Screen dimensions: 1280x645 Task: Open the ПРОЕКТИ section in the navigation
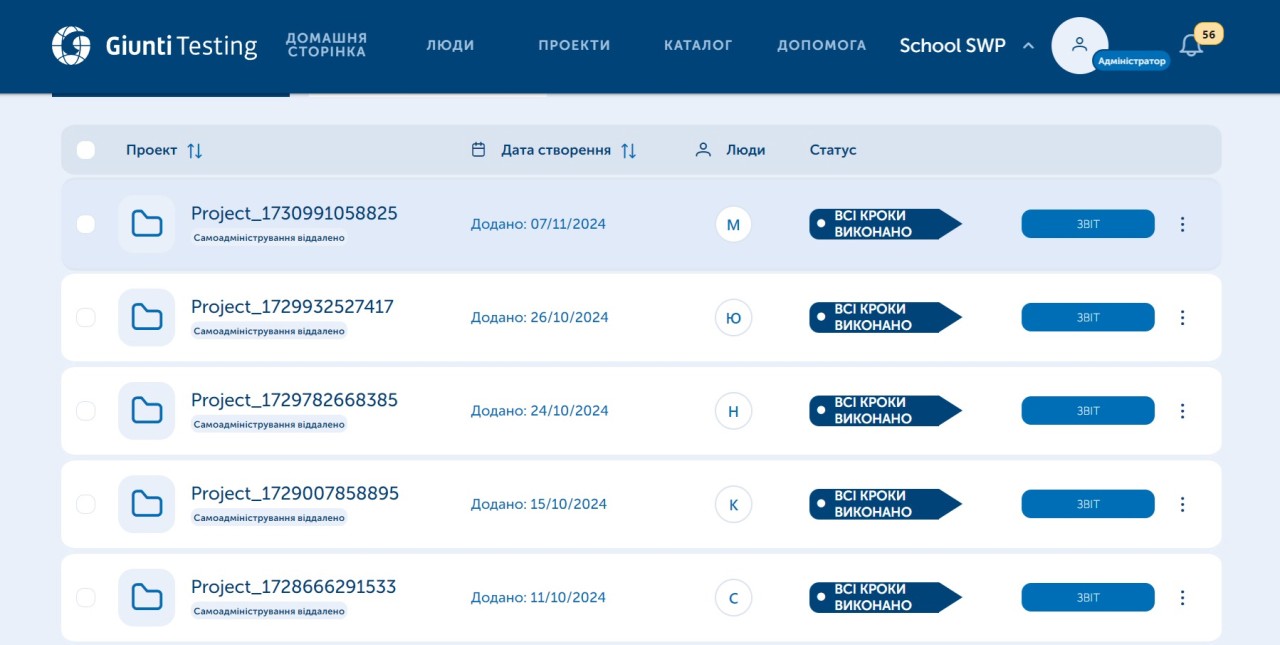click(x=574, y=44)
